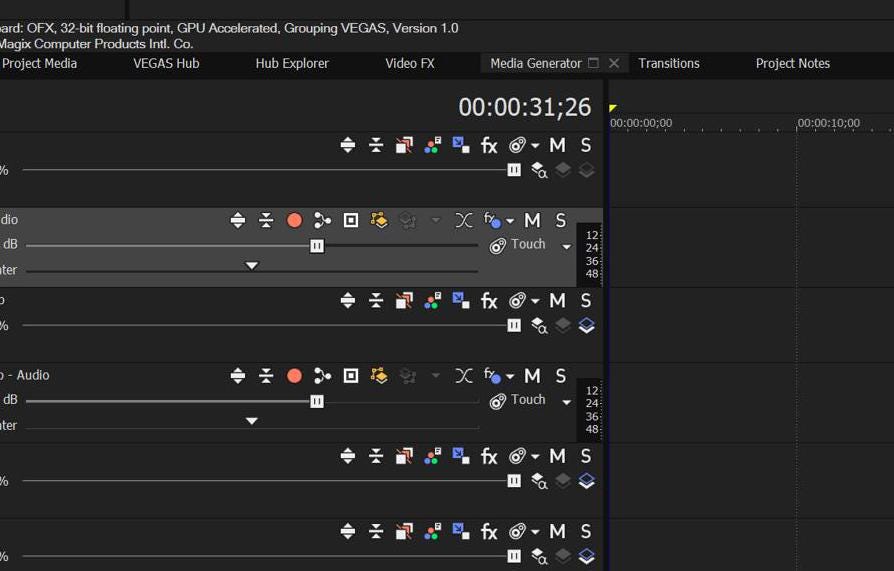Mute the video track above '- Audio'
Screen dimensions: 894x571
tap(558, 301)
